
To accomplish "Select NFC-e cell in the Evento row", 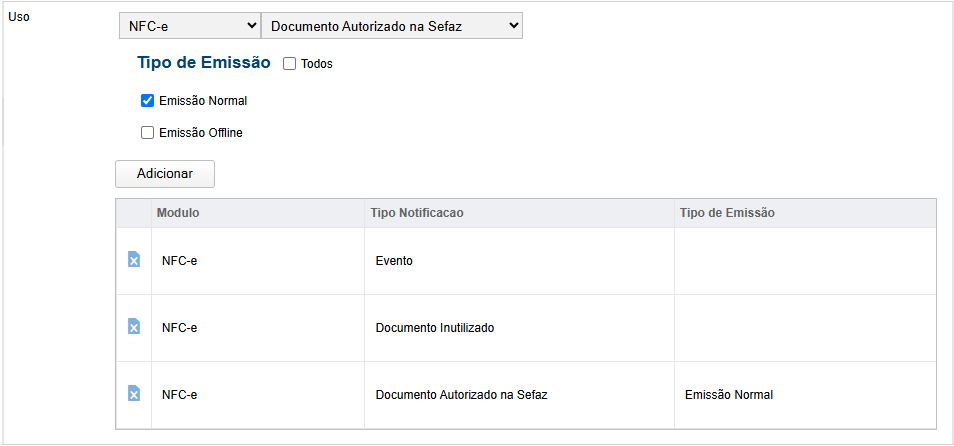I will (x=180, y=261).
